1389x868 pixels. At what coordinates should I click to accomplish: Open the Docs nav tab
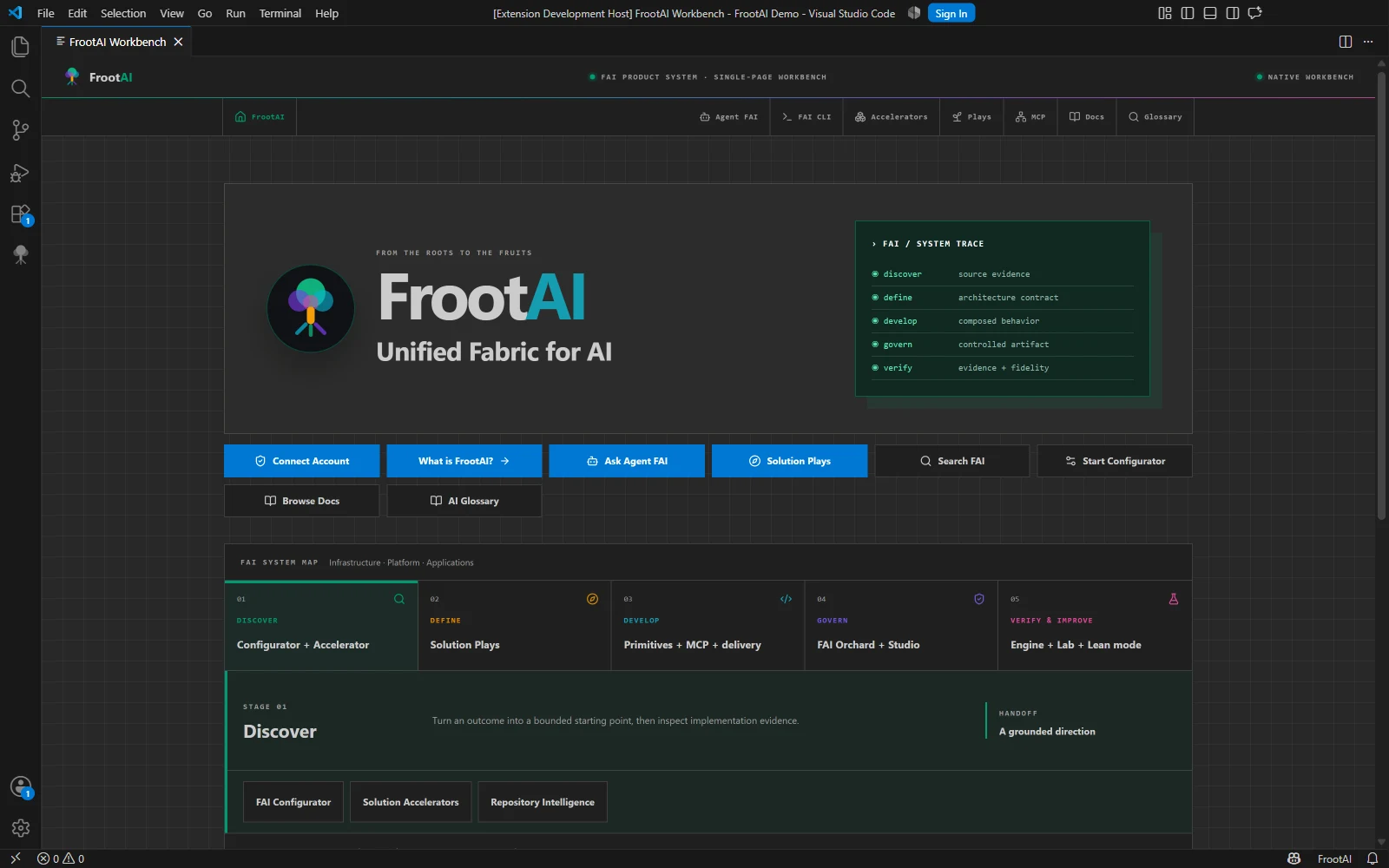[x=1087, y=116]
